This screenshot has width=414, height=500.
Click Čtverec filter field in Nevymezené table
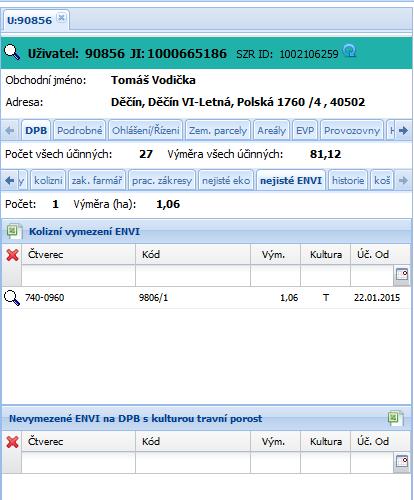(79, 463)
